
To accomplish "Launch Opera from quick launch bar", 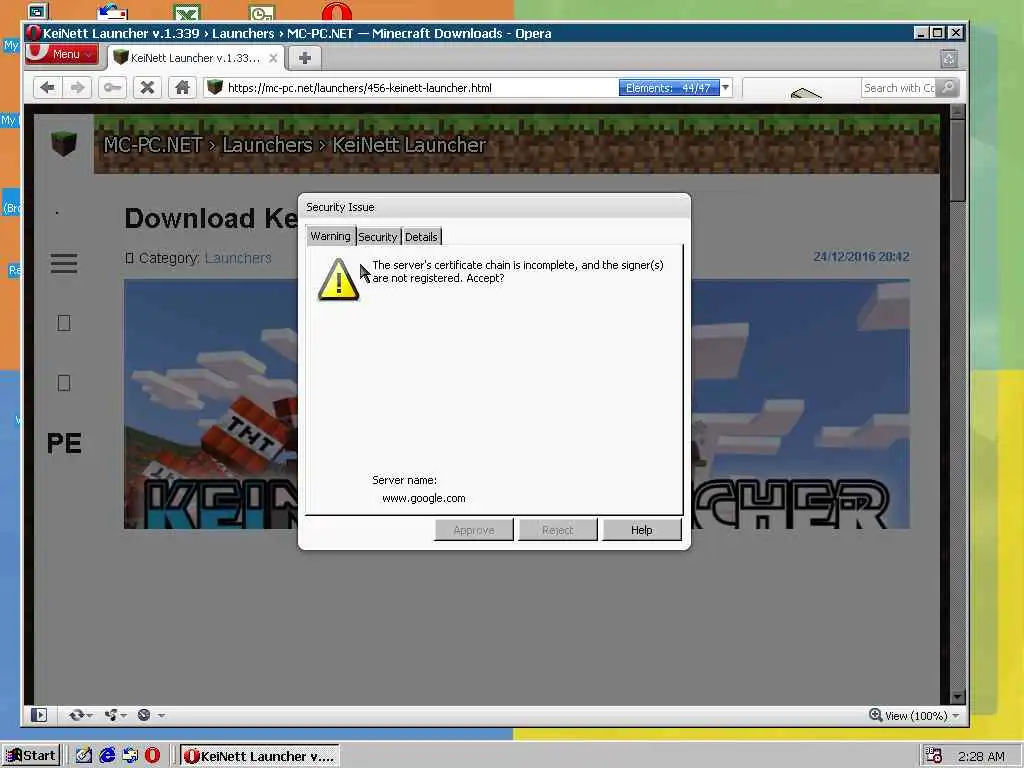I will pos(152,756).
